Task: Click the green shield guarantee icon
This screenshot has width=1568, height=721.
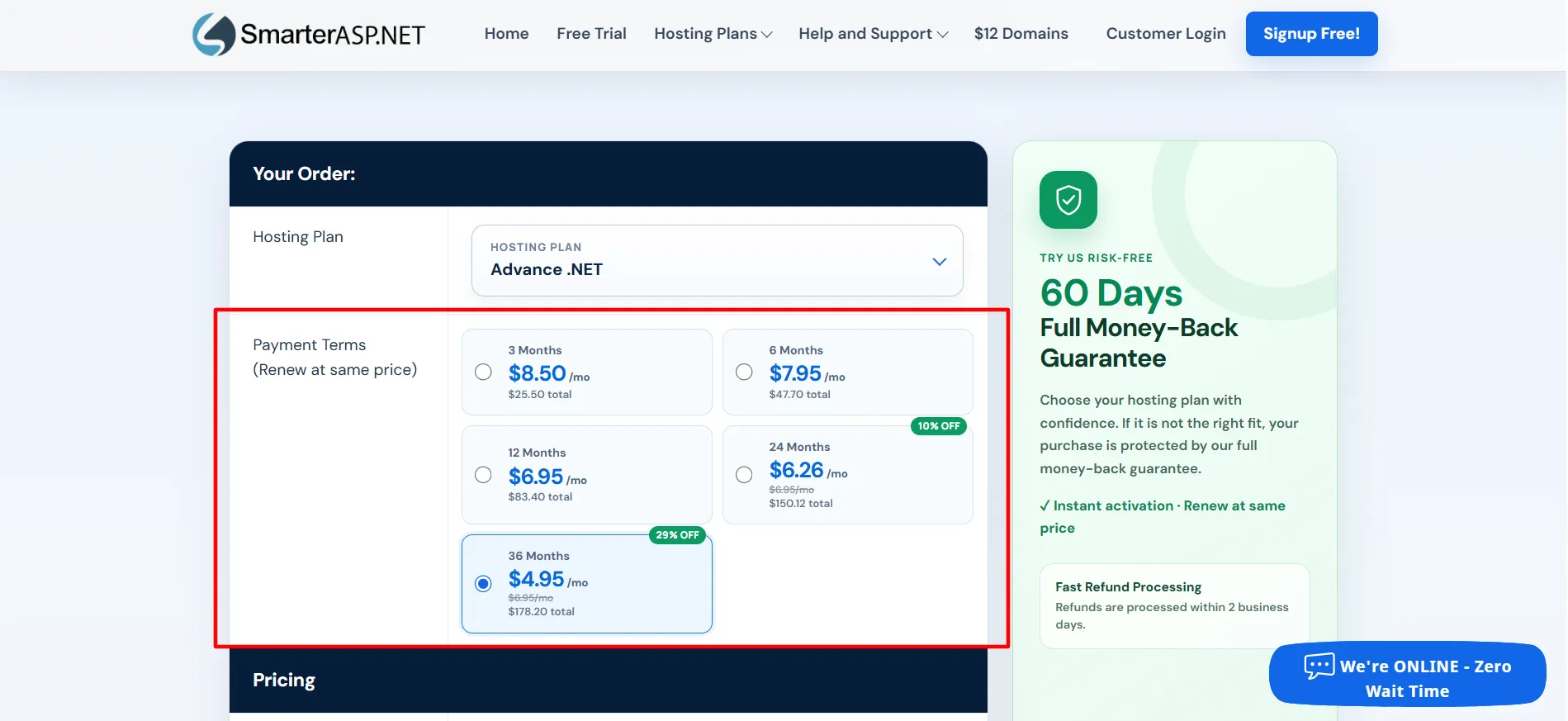Action: click(1068, 200)
